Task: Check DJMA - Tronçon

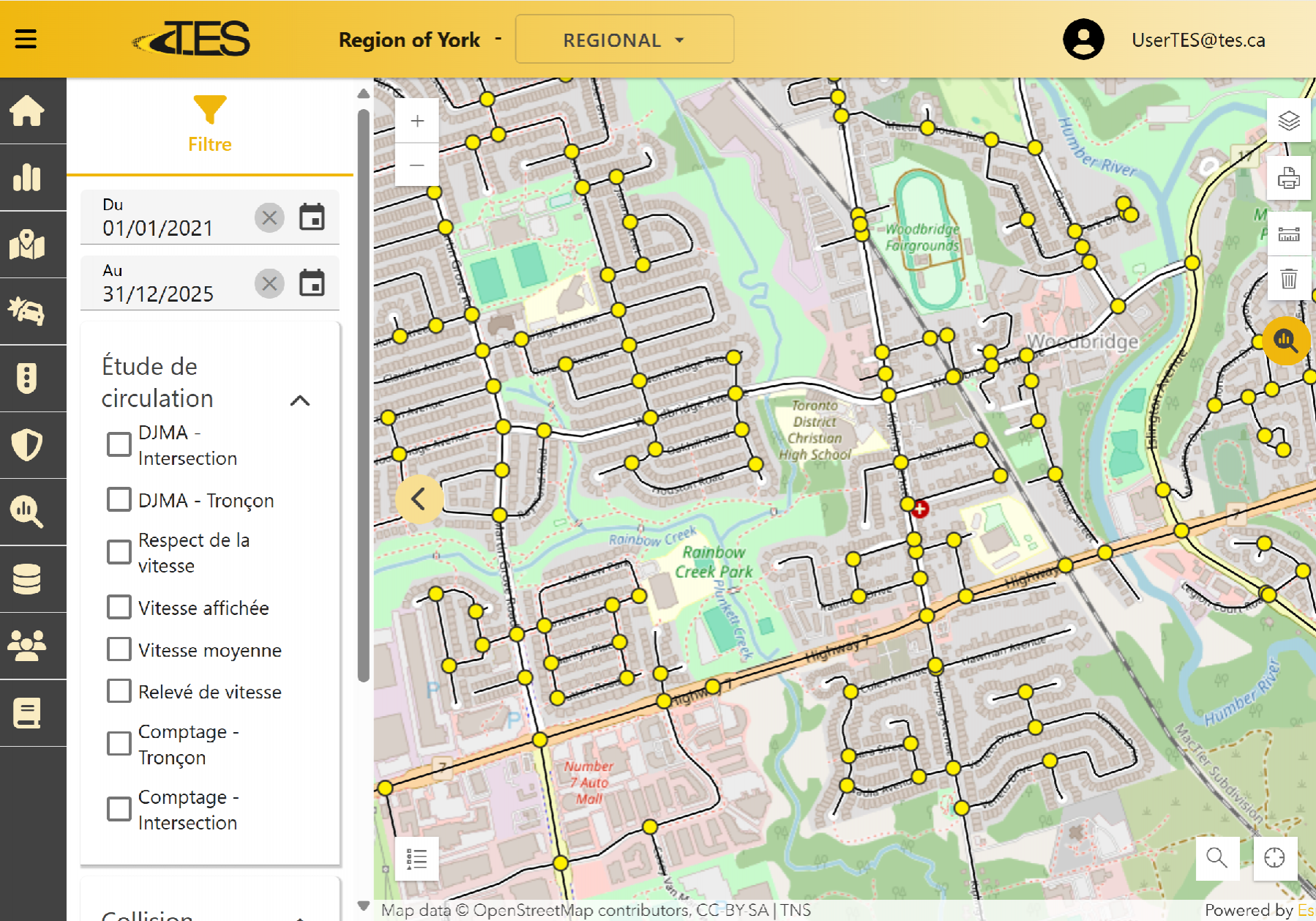Action: coord(119,499)
